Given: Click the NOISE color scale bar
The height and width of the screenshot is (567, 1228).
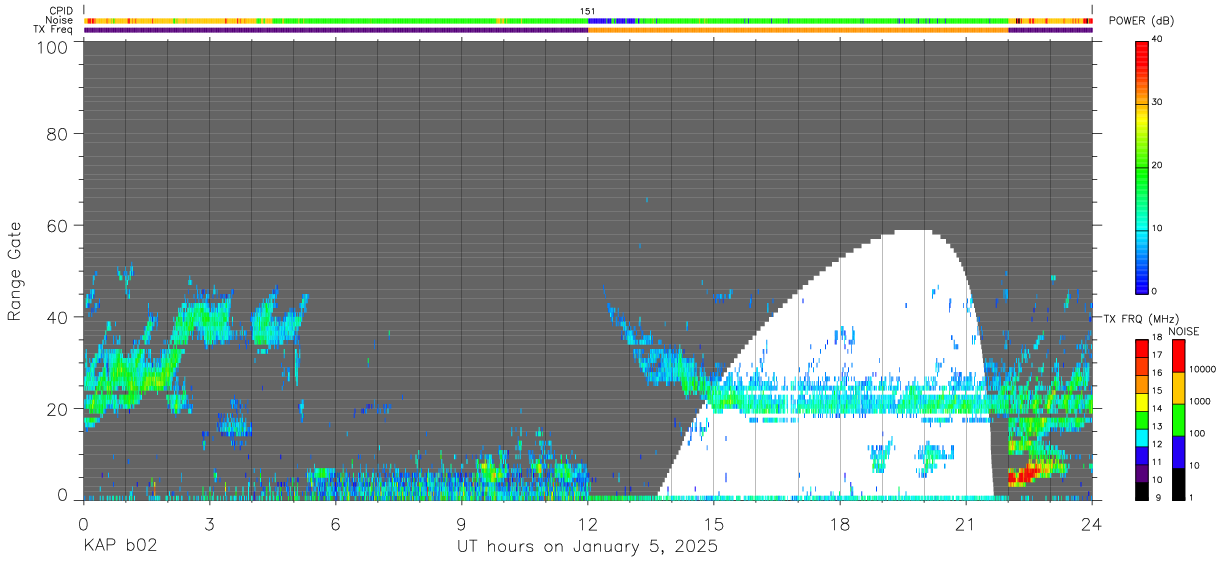Looking at the screenshot, I should tap(1178, 419).
